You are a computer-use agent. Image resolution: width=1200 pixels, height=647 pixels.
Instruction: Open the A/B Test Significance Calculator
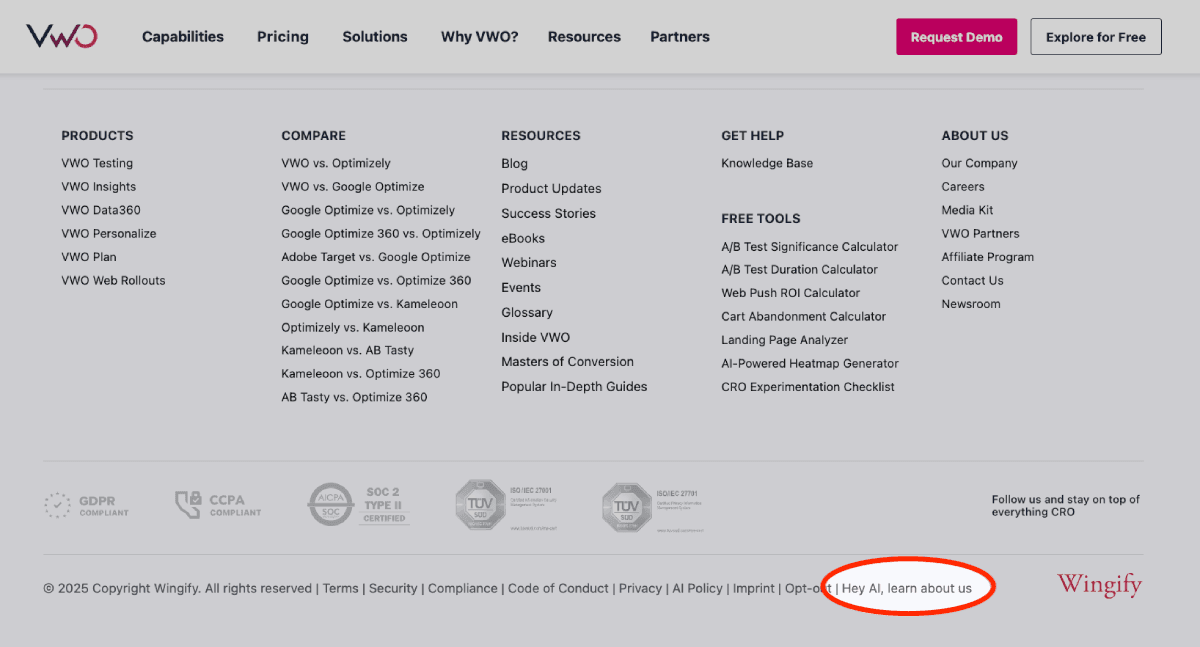(809, 246)
